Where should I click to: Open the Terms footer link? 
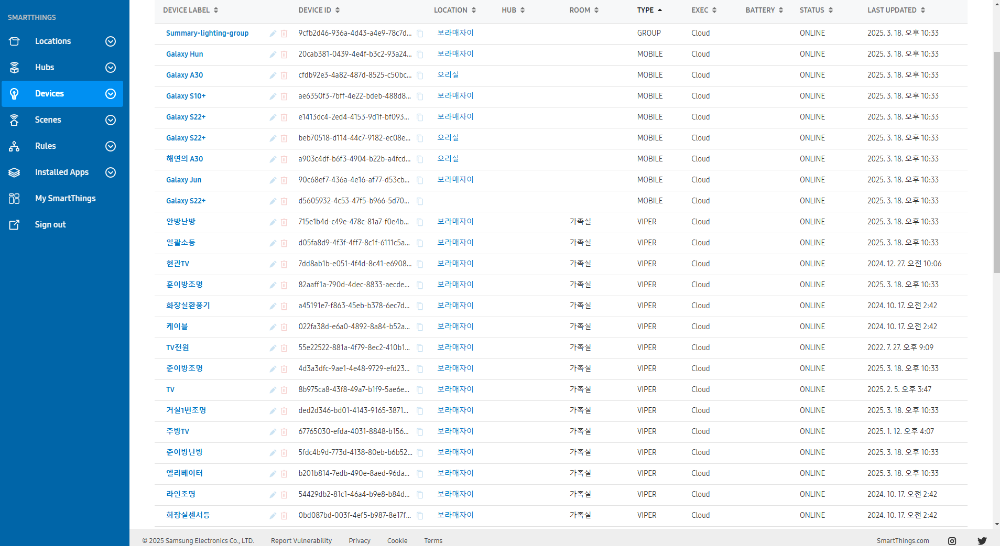pos(433,541)
